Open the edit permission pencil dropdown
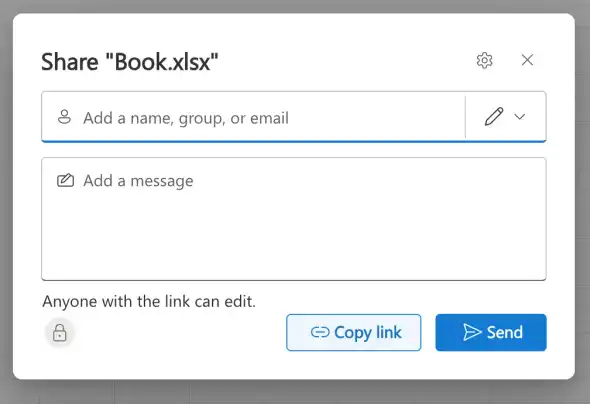 point(505,117)
